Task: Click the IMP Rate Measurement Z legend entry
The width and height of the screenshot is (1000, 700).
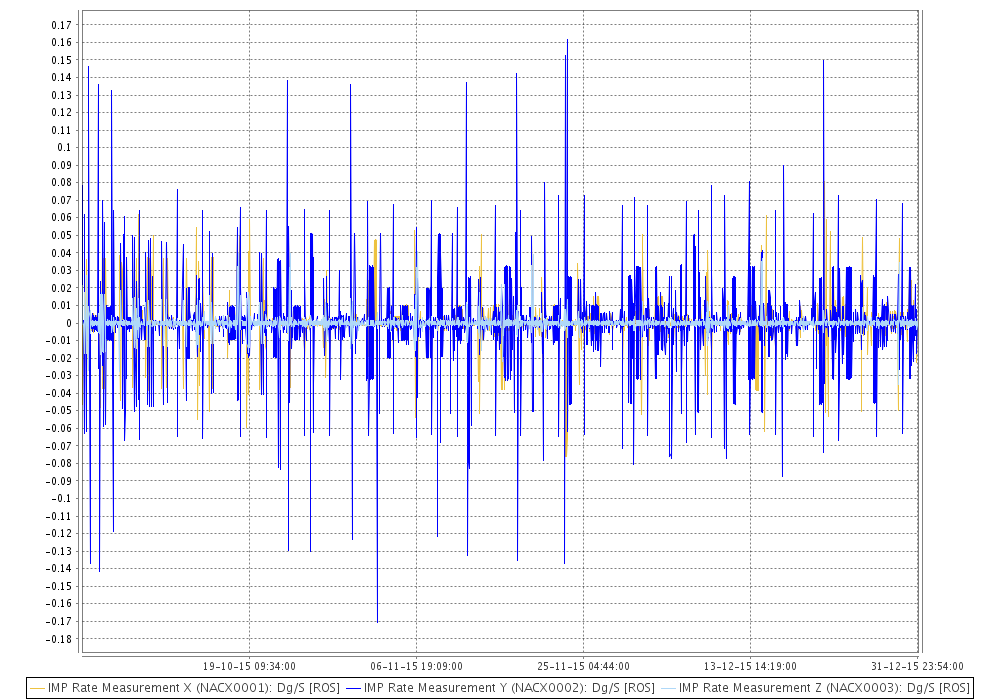Action: coord(815,687)
